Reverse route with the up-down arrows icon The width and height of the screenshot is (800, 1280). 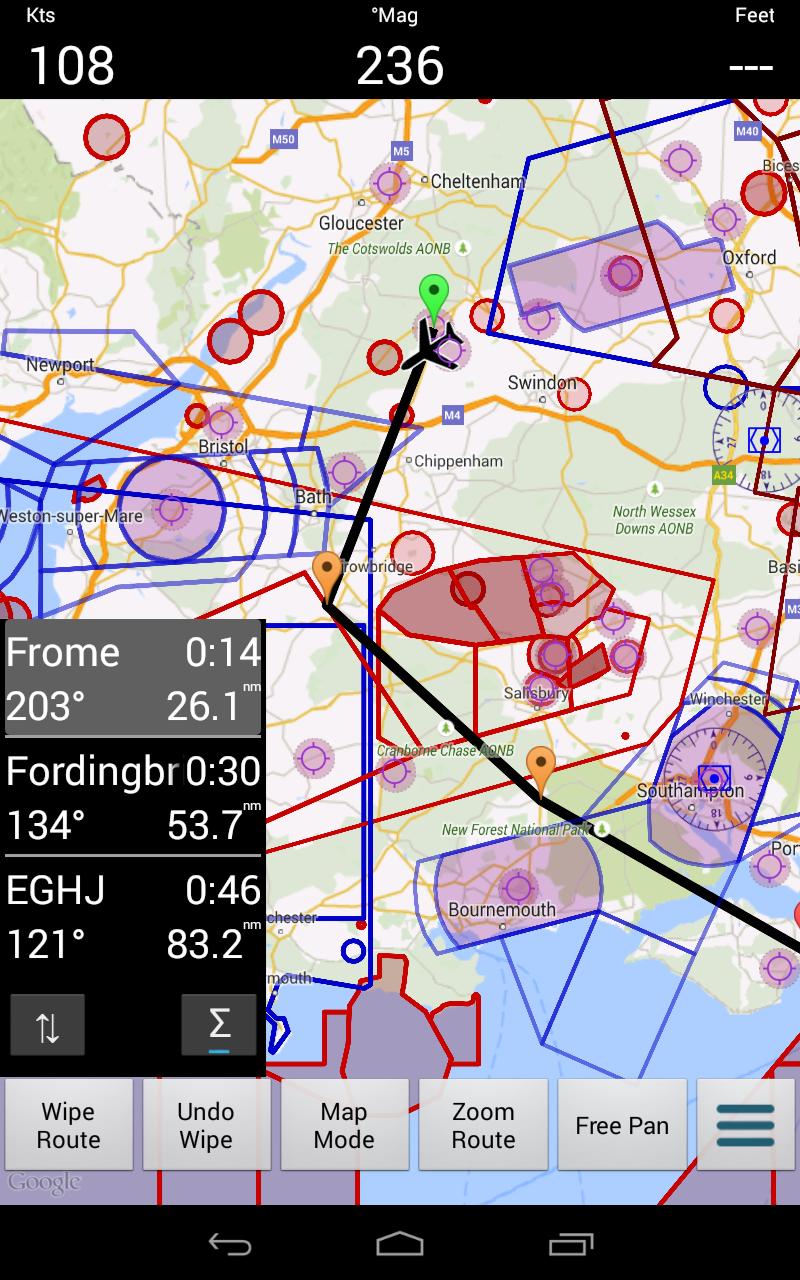point(47,1025)
